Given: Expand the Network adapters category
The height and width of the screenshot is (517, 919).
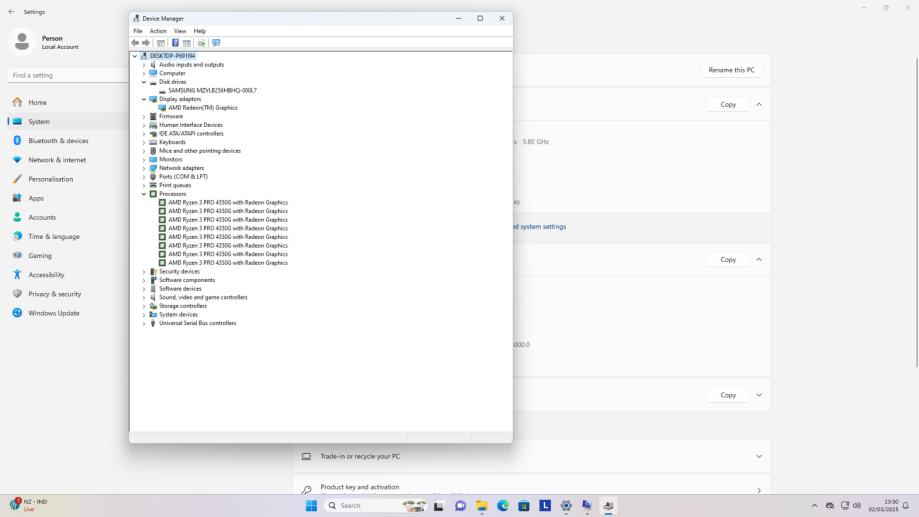Looking at the screenshot, I should click(143, 168).
